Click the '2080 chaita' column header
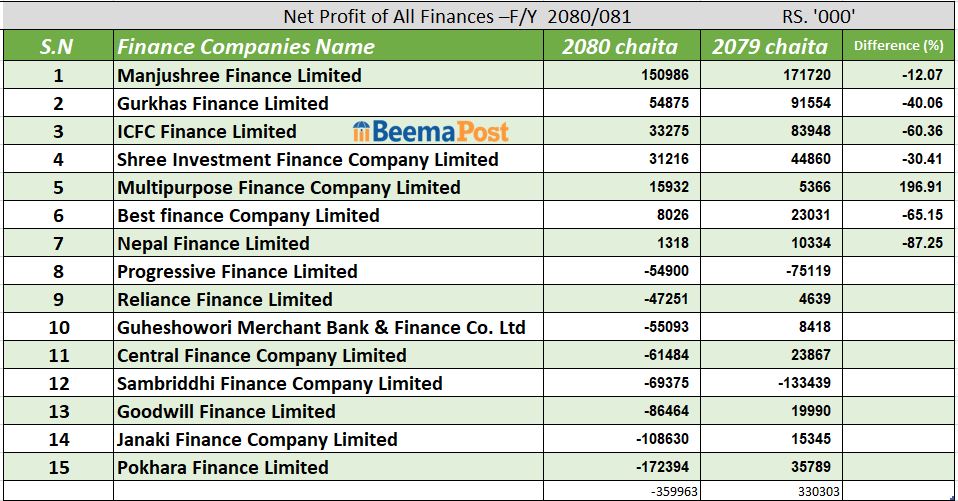Image resolution: width=958 pixels, height=501 pixels. coord(619,47)
